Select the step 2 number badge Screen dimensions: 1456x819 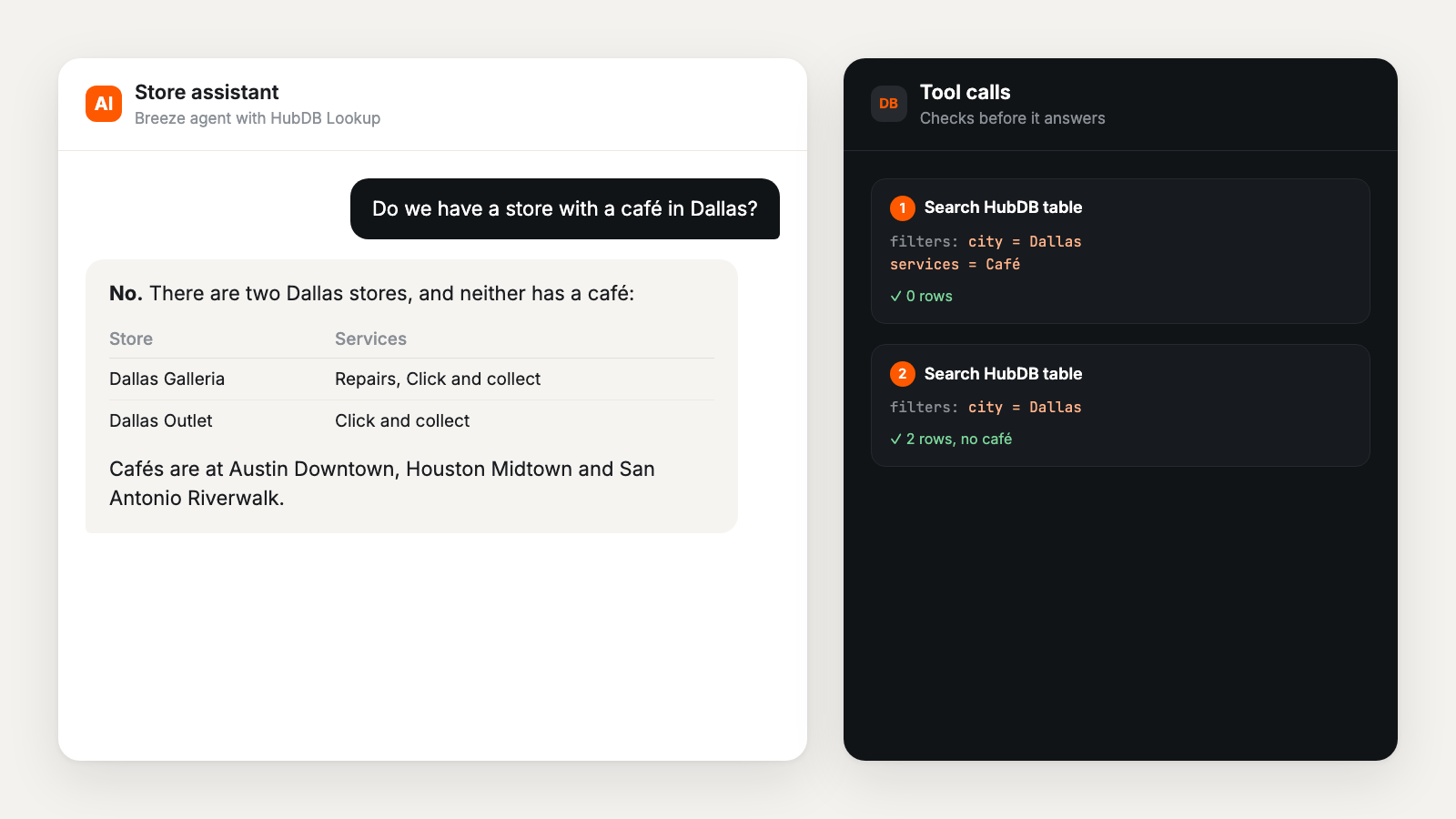tap(903, 374)
